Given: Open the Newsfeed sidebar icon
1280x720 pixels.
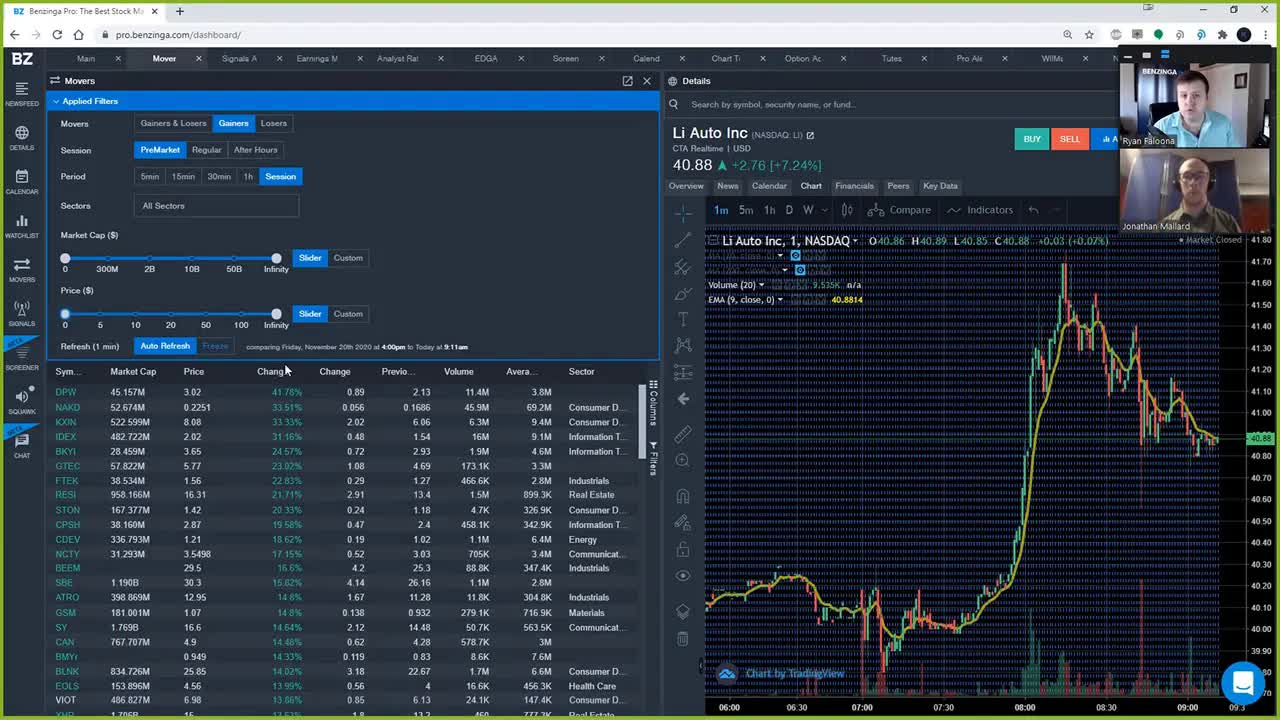Looking at the screenshot, I should [22, 95].
